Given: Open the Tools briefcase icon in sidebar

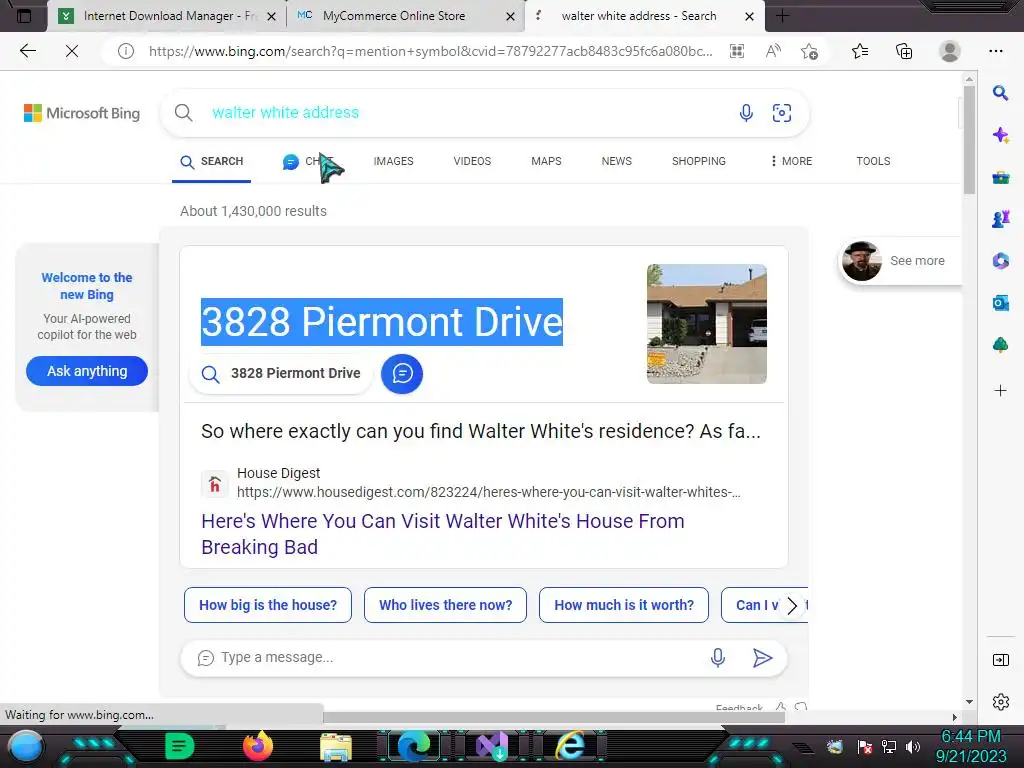Looking at the screenshot, I should (x=1000, y=177).
